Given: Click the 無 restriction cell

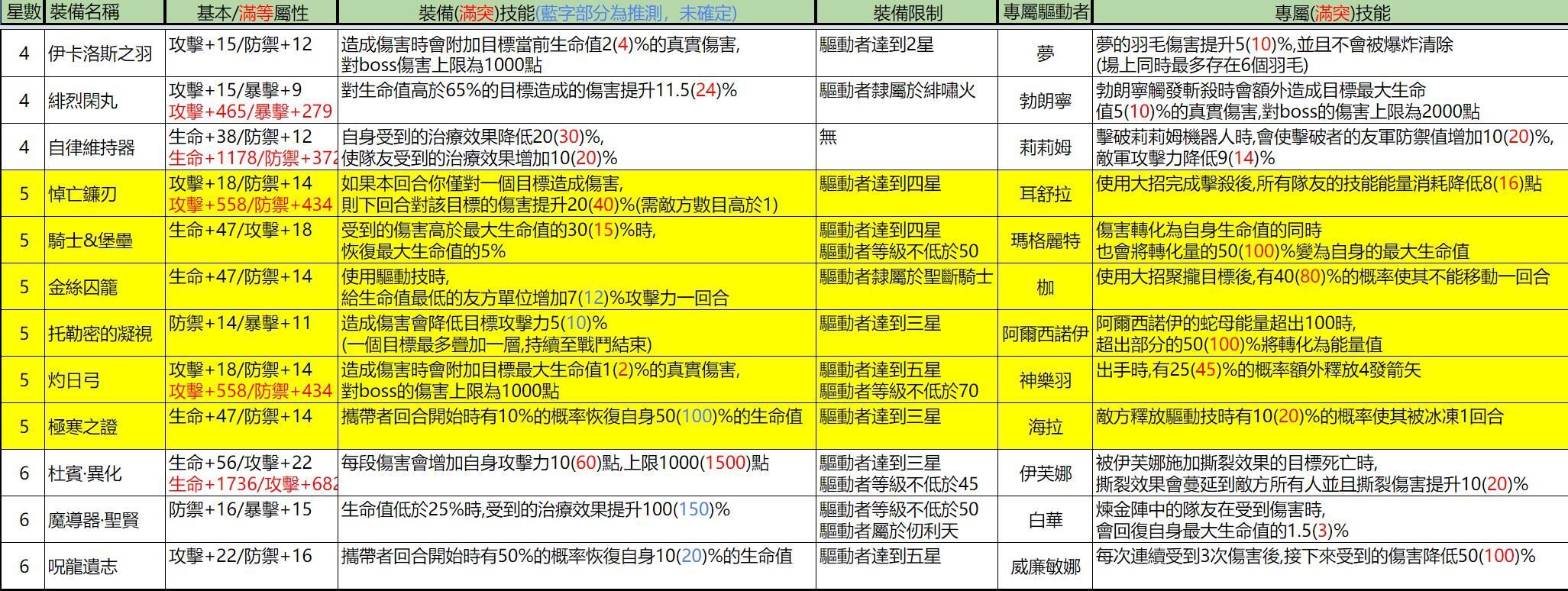Looking at the screenshot, I should (907, 147).
